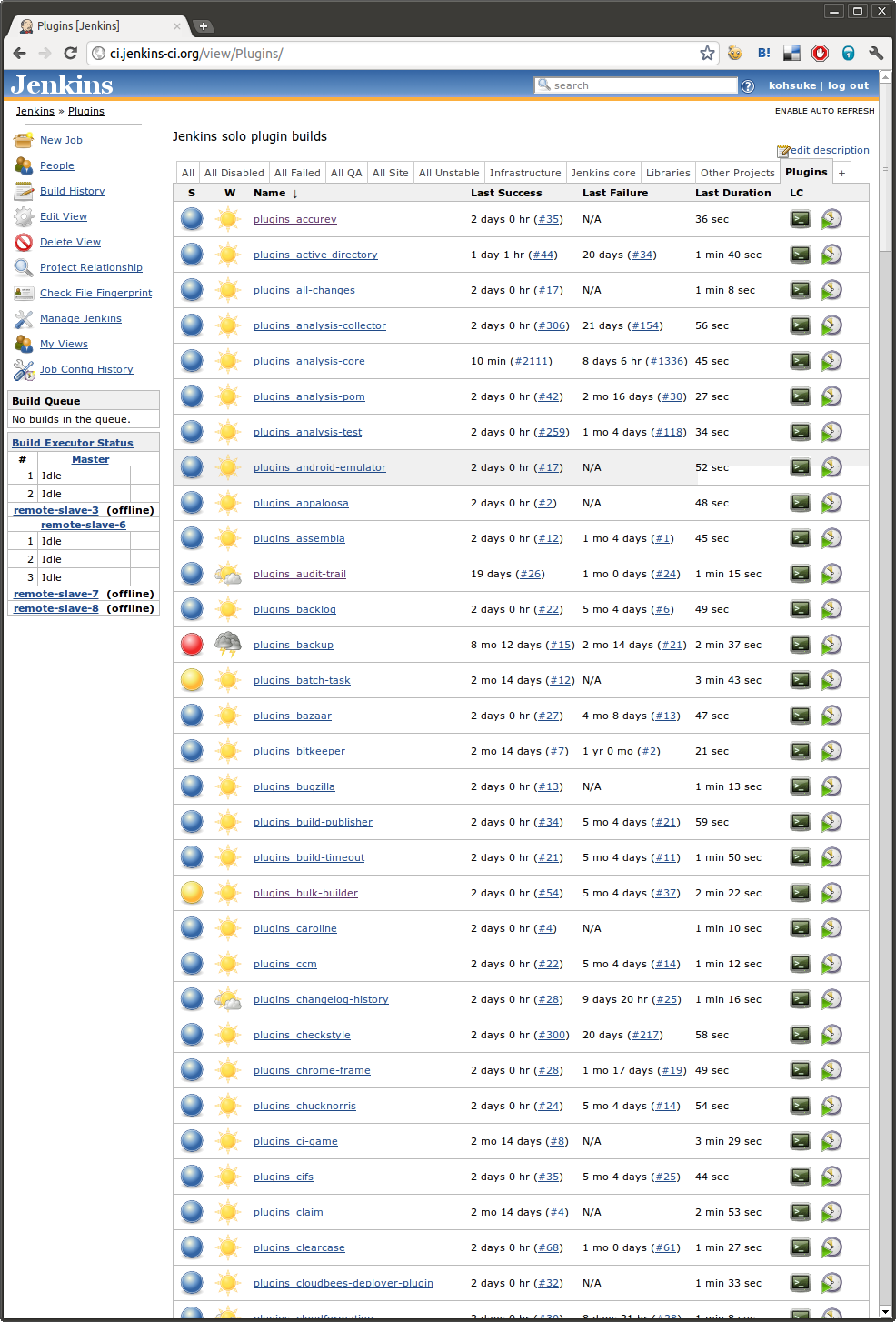The height and width of the screenshot is (1322, 896).
Task: Sort by status column S header
Action: tap(192, 193)
